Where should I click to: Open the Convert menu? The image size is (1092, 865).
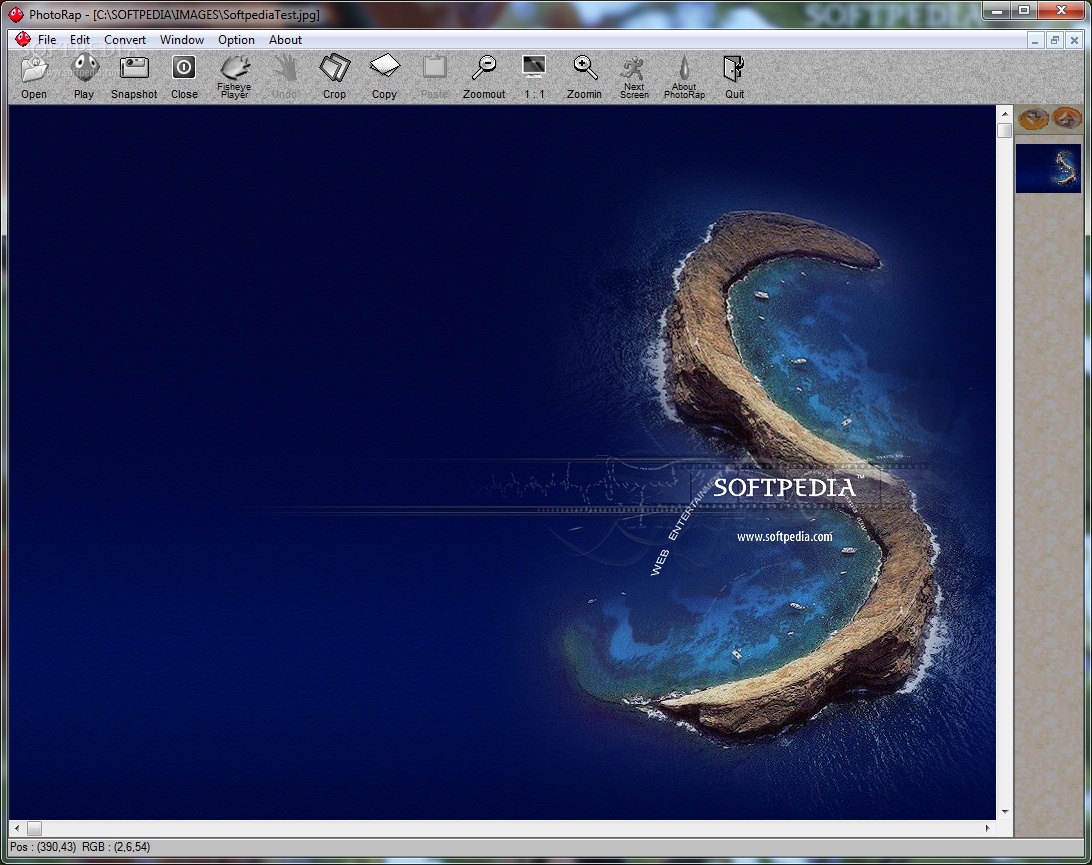pos(125,40)
